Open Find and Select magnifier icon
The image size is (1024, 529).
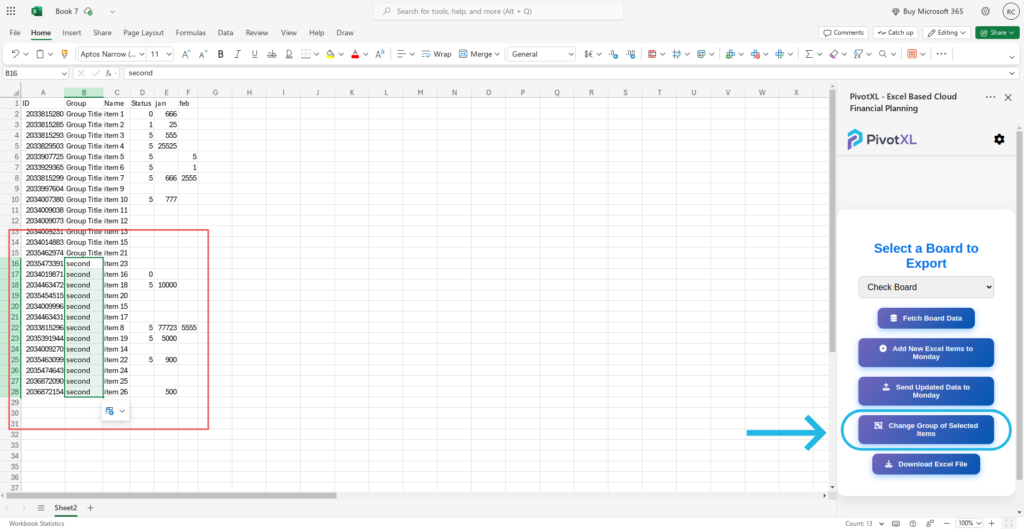[883, 54]
